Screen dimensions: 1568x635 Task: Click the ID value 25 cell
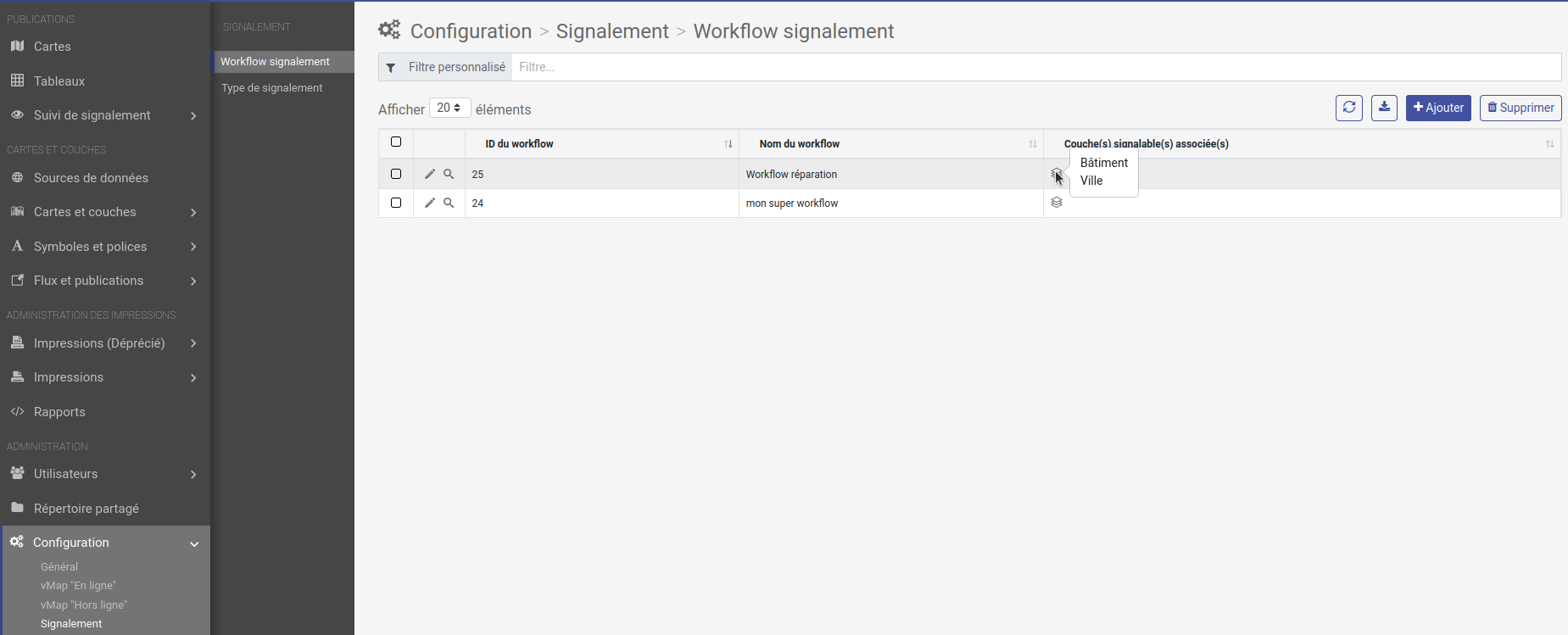coord(477,174)
